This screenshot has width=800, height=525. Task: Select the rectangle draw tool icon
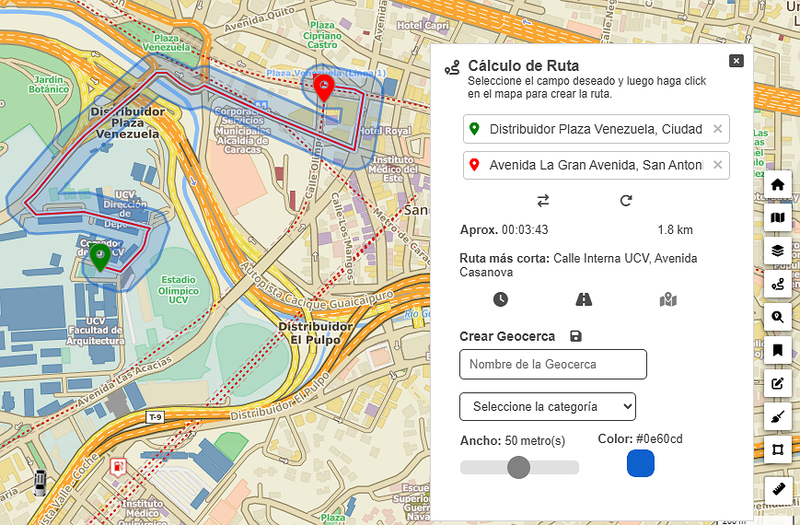(778, 449)
